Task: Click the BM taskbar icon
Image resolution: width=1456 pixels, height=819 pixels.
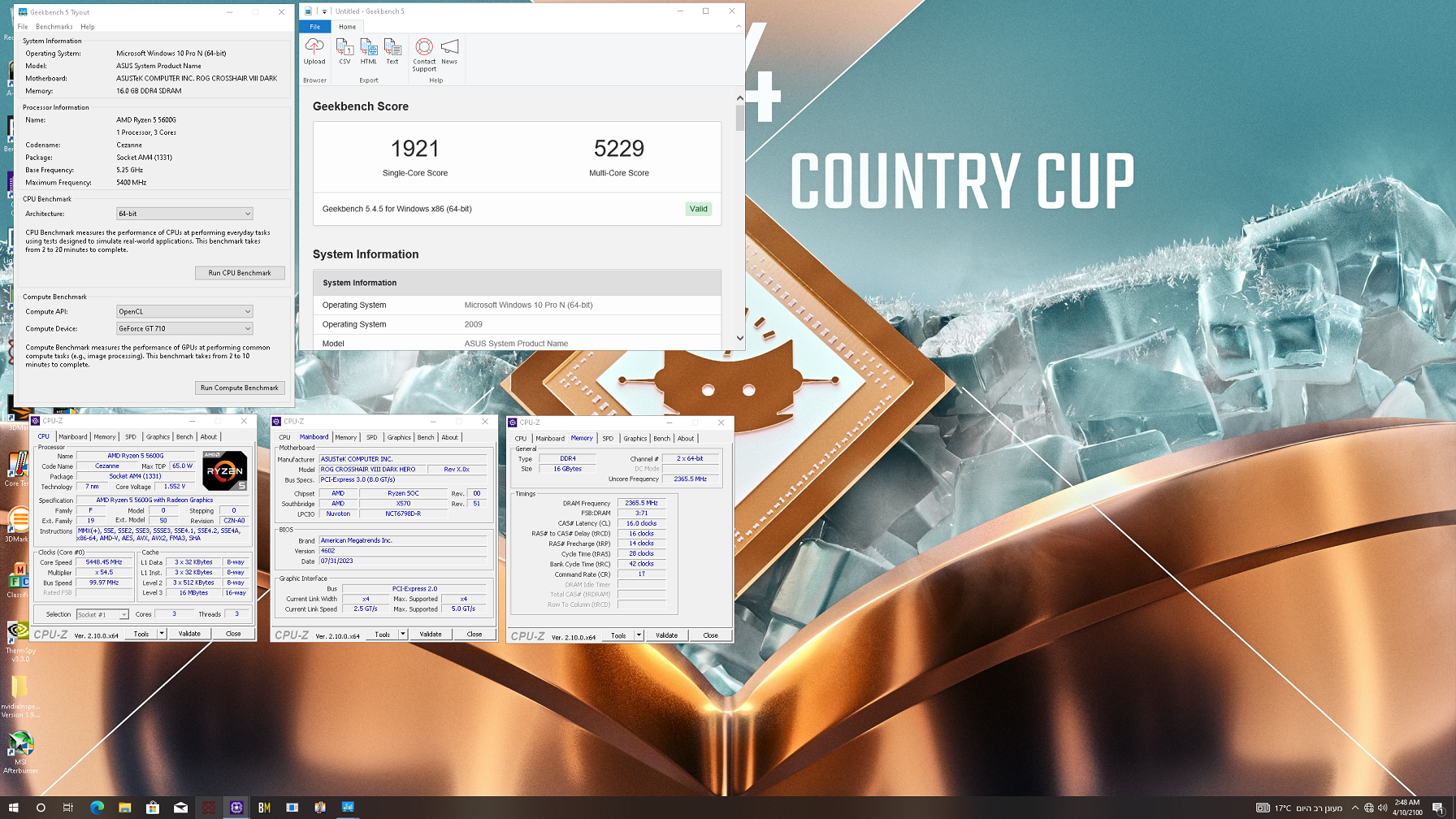Action: point(264,808)
